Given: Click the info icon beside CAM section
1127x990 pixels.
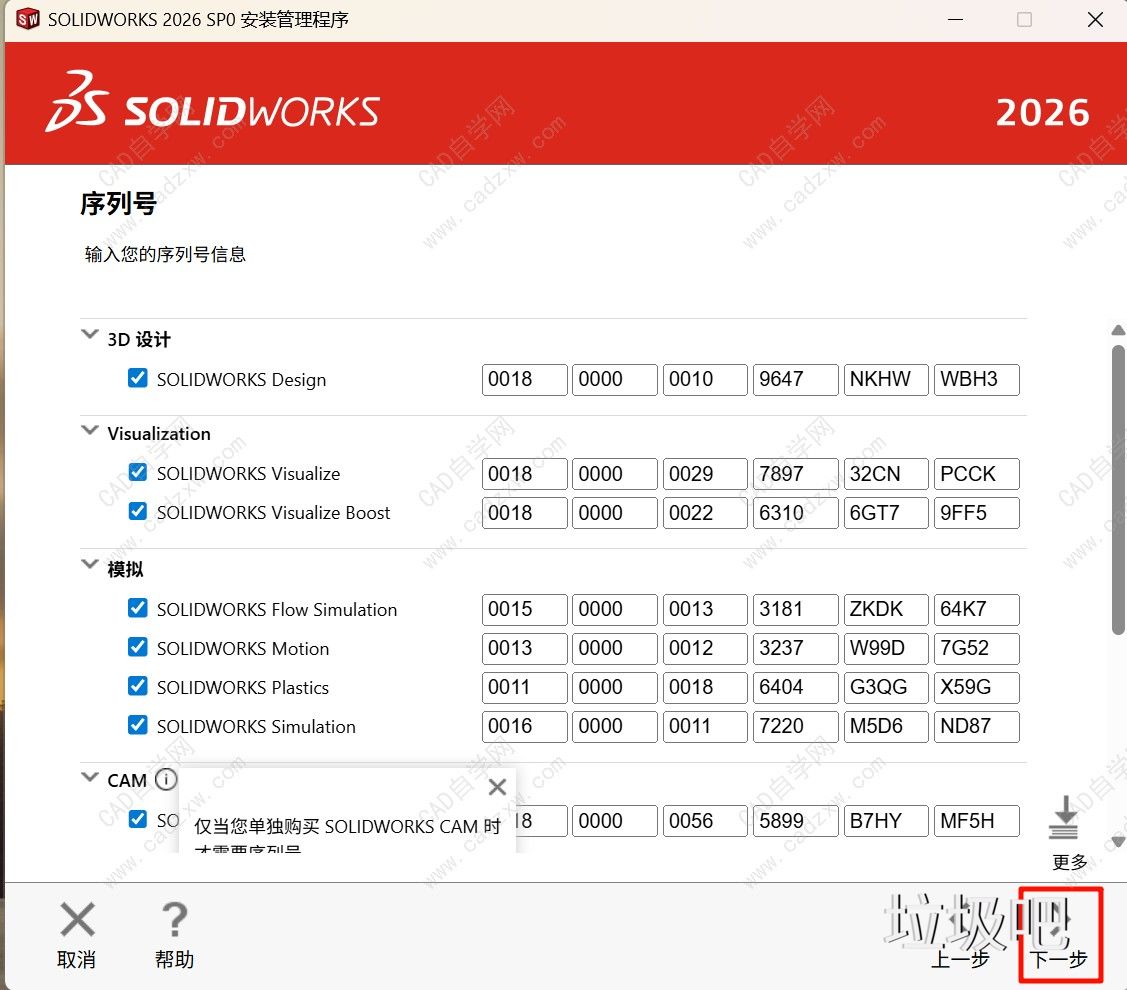Looking at the screenshot, I should (x=166, y=780).
